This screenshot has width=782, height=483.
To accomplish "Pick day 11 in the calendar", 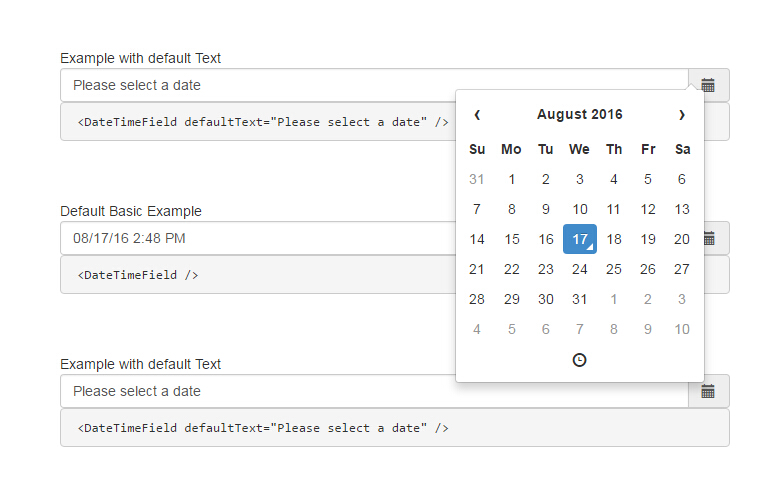I will (x=614, y=210).
